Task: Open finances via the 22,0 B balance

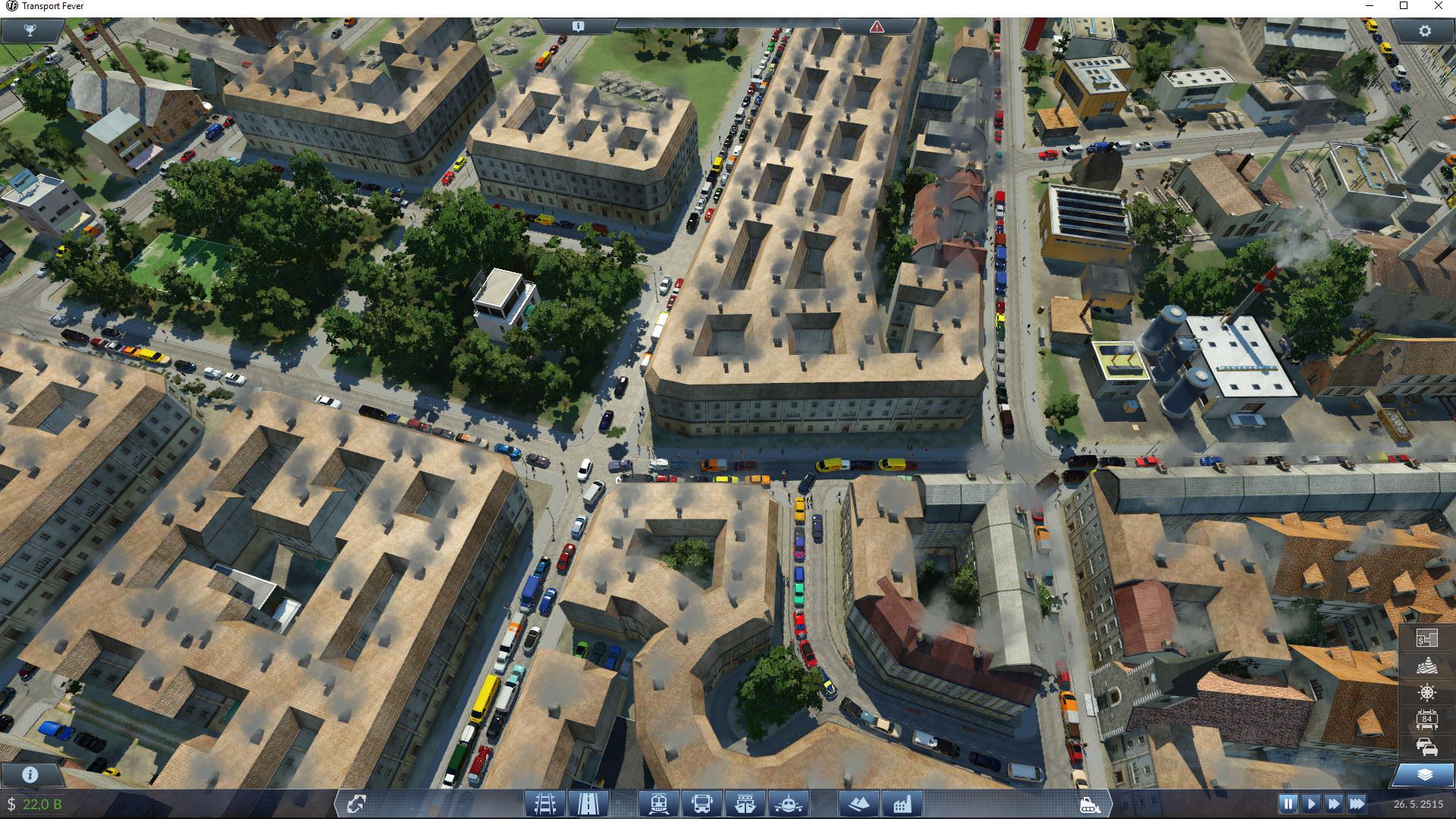Action: (x=34, y=804)
